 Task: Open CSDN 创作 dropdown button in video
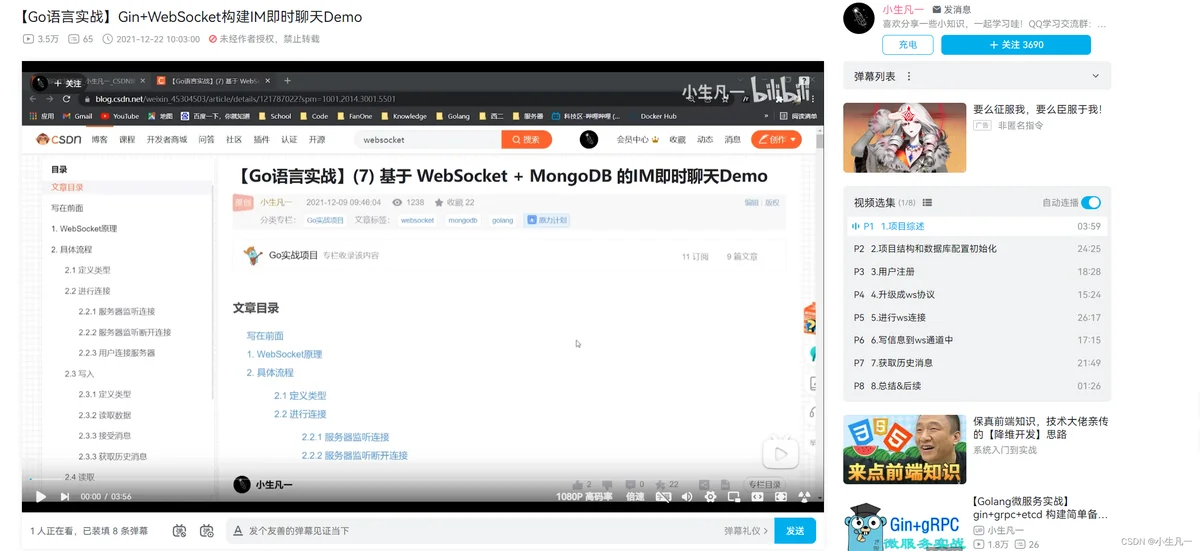(776, 140)
